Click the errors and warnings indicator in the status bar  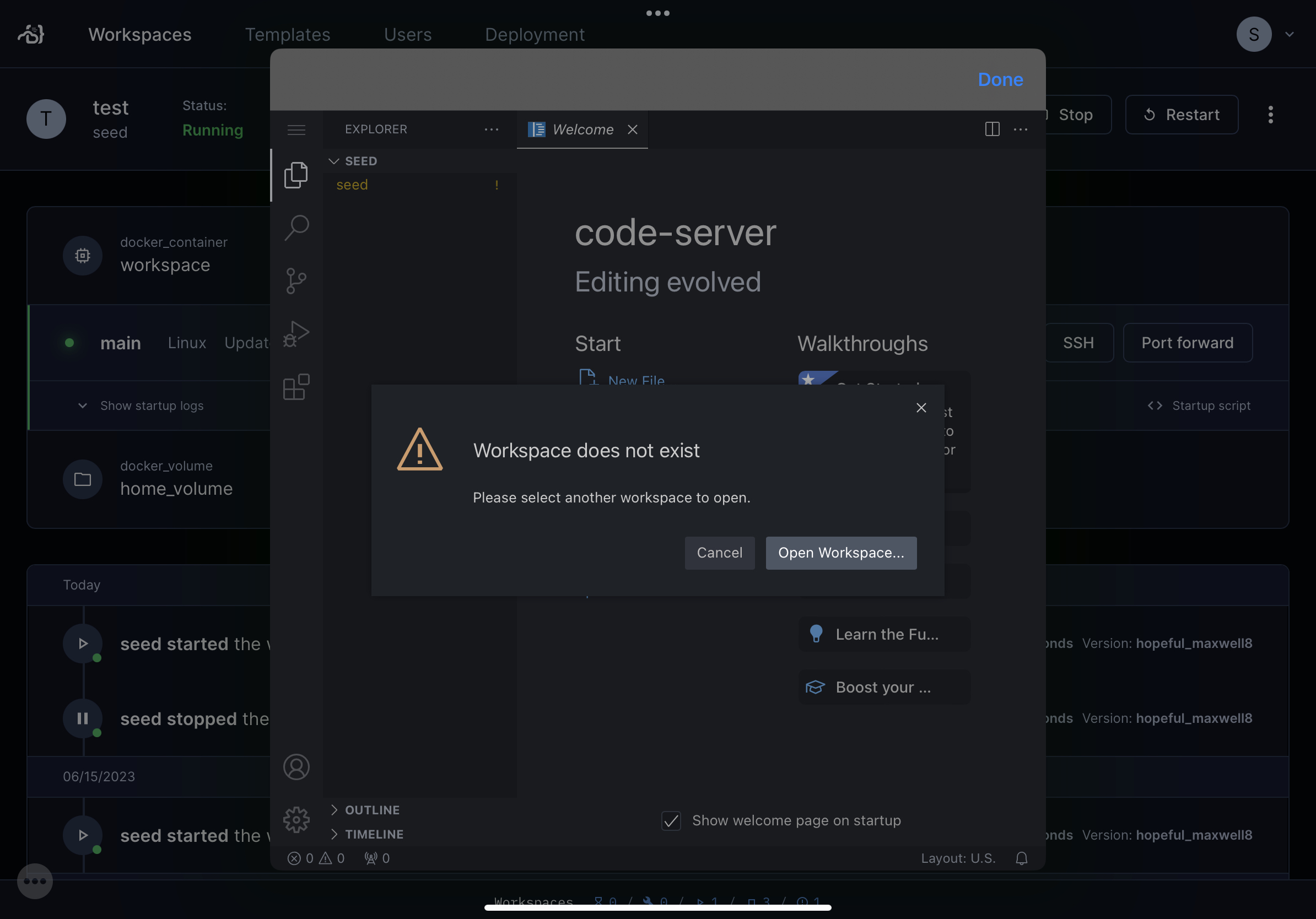coord(316,858)
